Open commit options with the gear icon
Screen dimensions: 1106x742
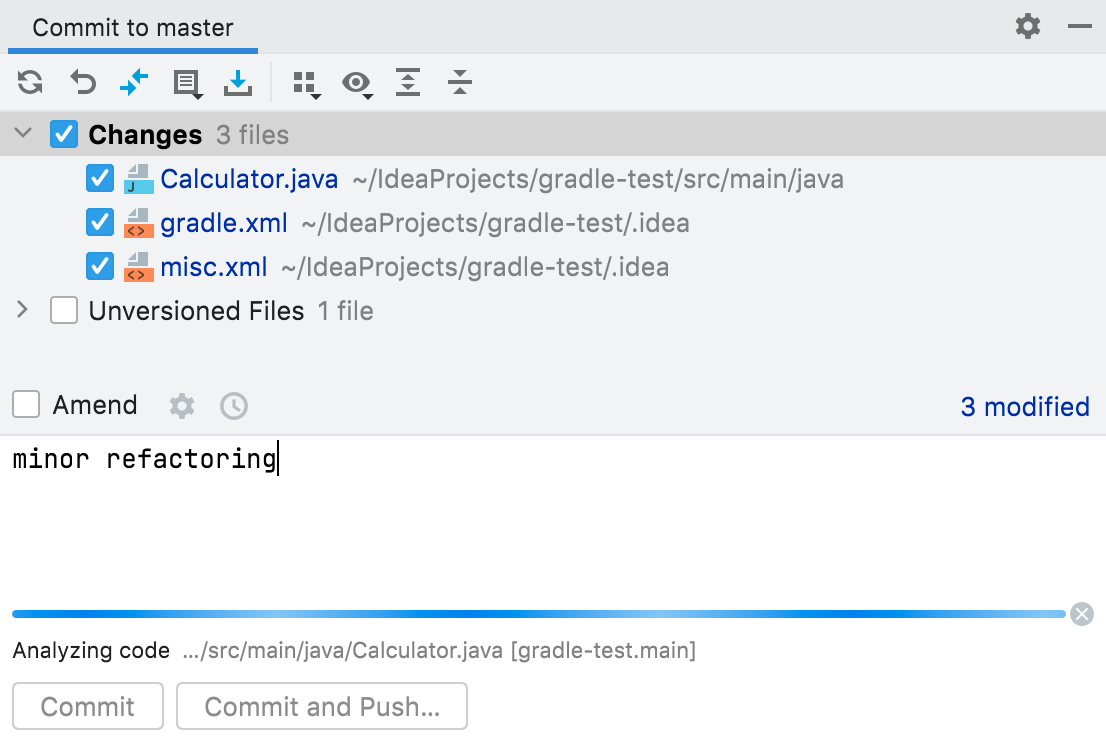click(183, 406)
